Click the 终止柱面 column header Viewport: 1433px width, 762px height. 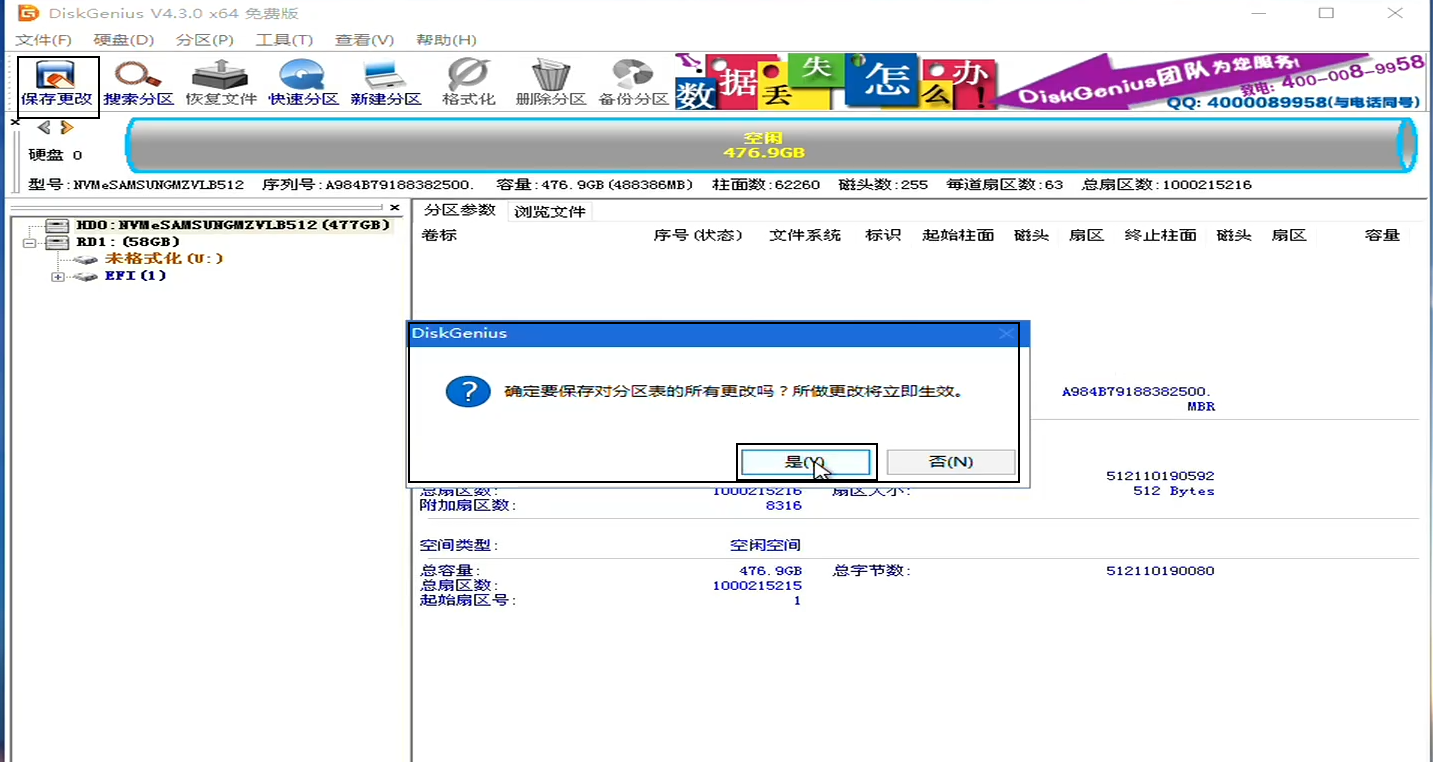click(x=1160, y=236)
